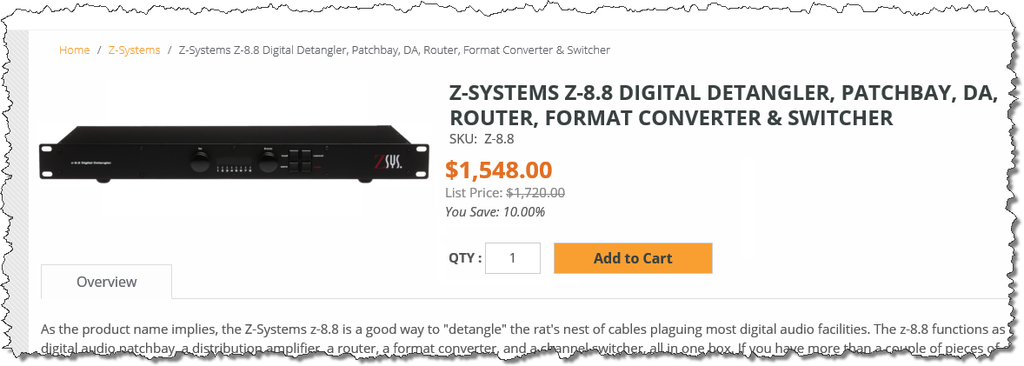1024x366 pixels.
Task: Switch to the Overview tab
Action: click(x=106, y=282)
